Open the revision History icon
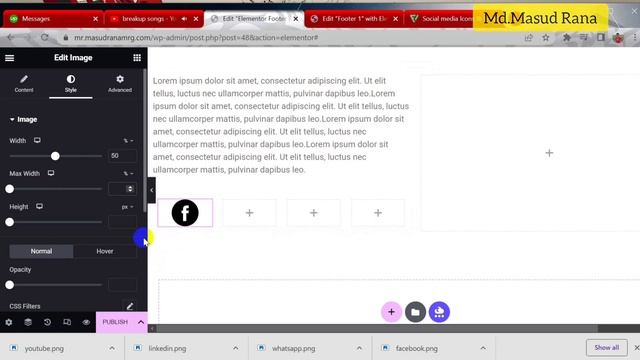The height and width of the screenshot is (360, 640). (47, 322)
